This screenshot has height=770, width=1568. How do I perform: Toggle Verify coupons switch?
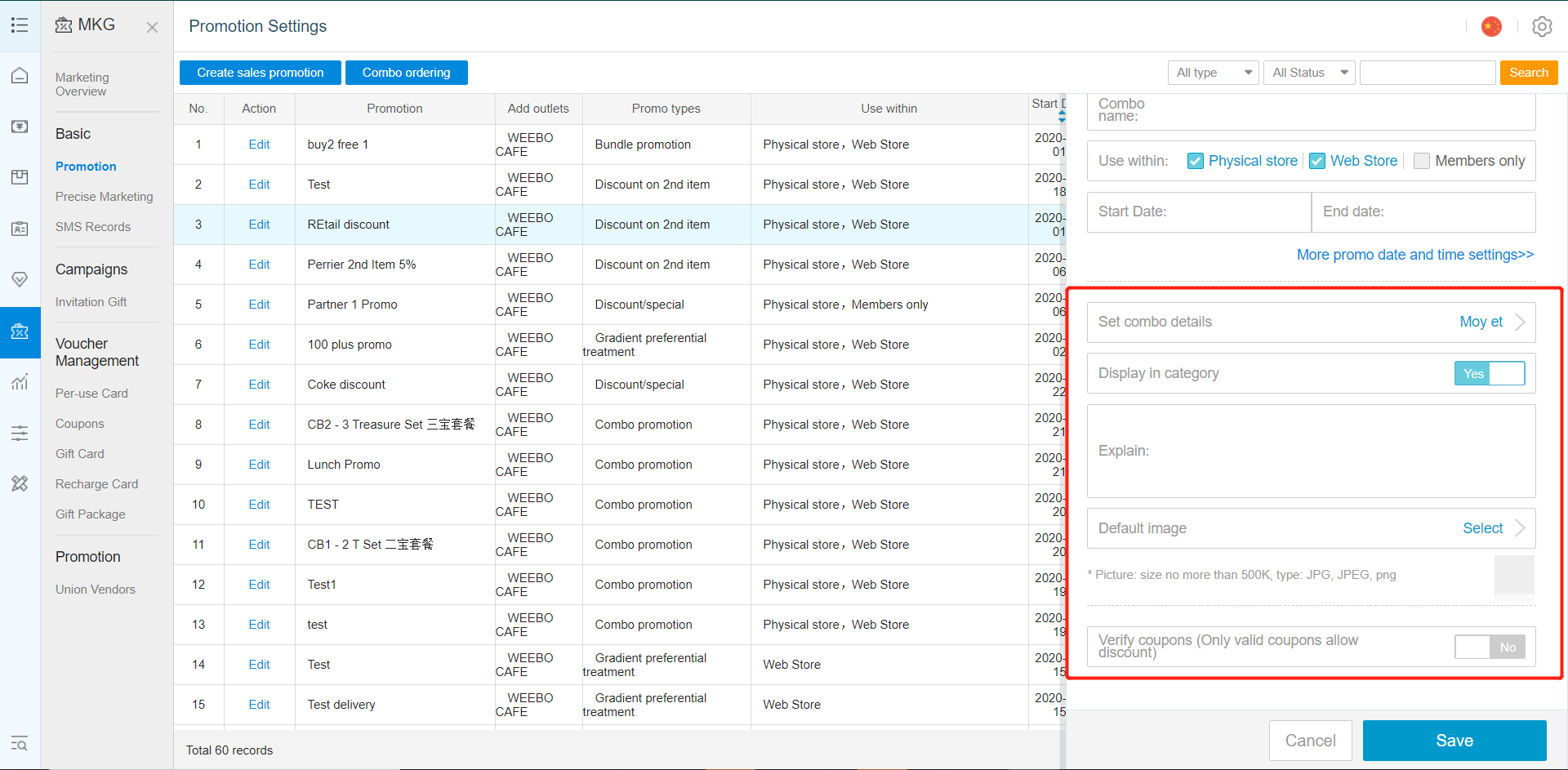[x=1490, y=647]
